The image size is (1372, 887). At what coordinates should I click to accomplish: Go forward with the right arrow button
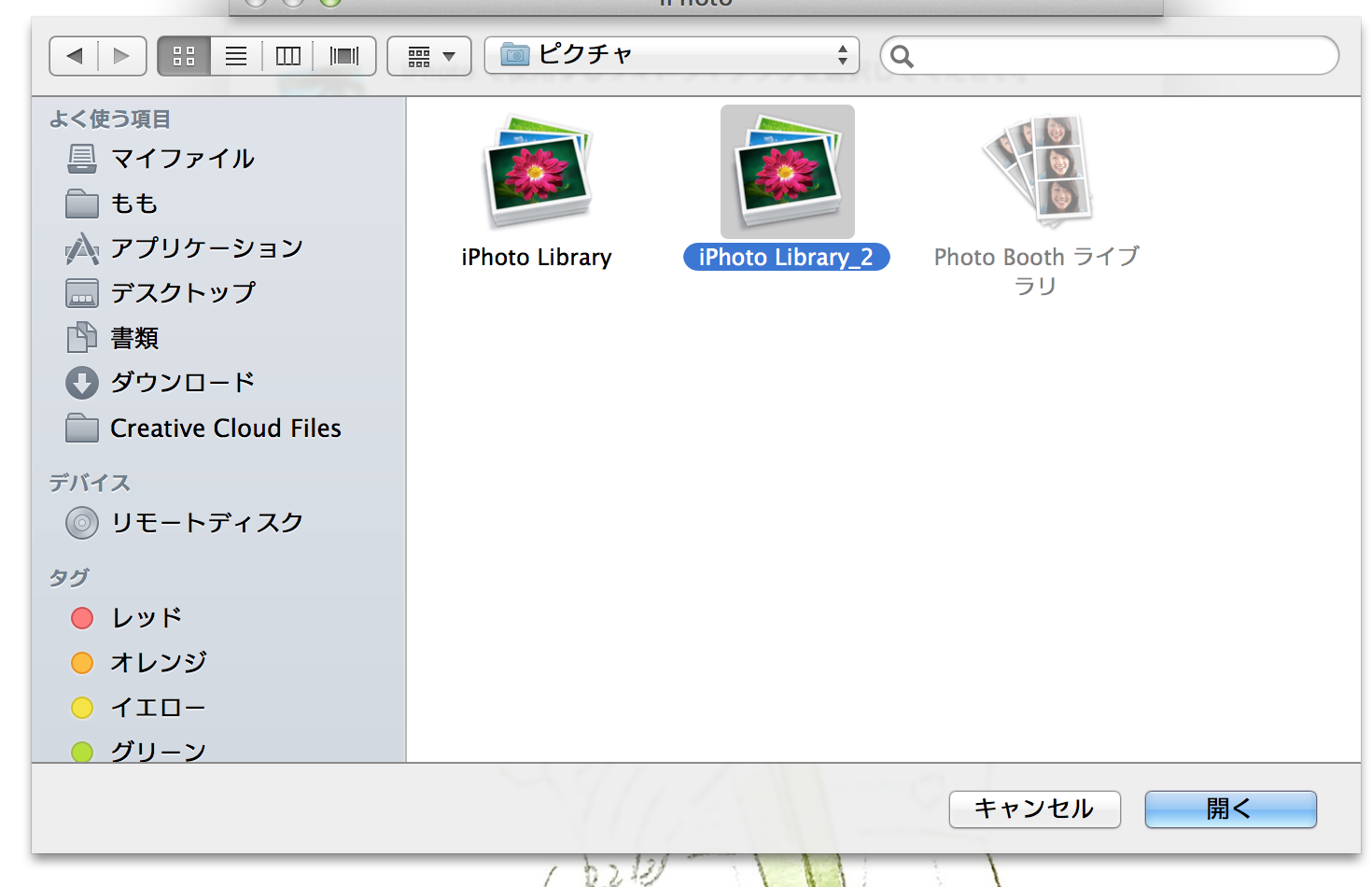point(122,56)
